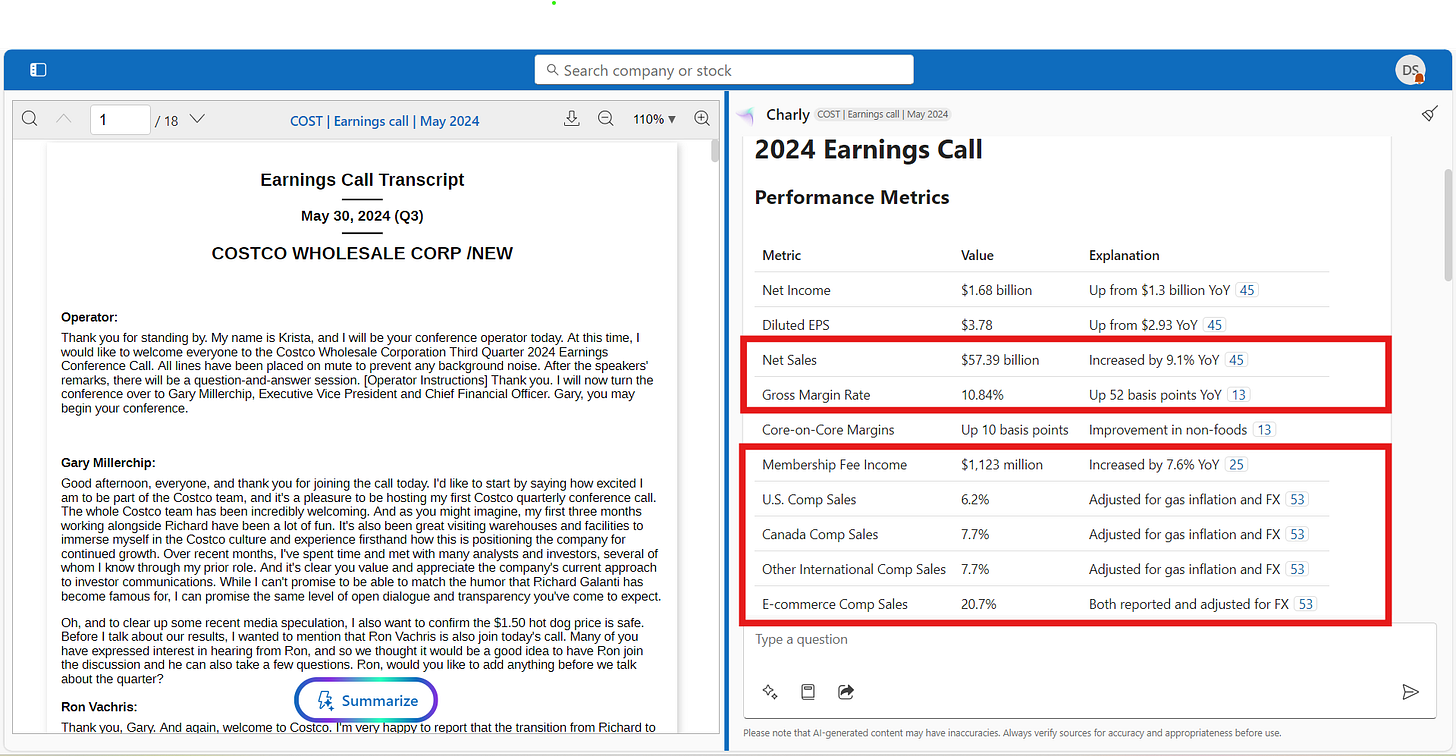Click the Search company or stock field
The image size is (1456, 756).
(x=724, y=70)
